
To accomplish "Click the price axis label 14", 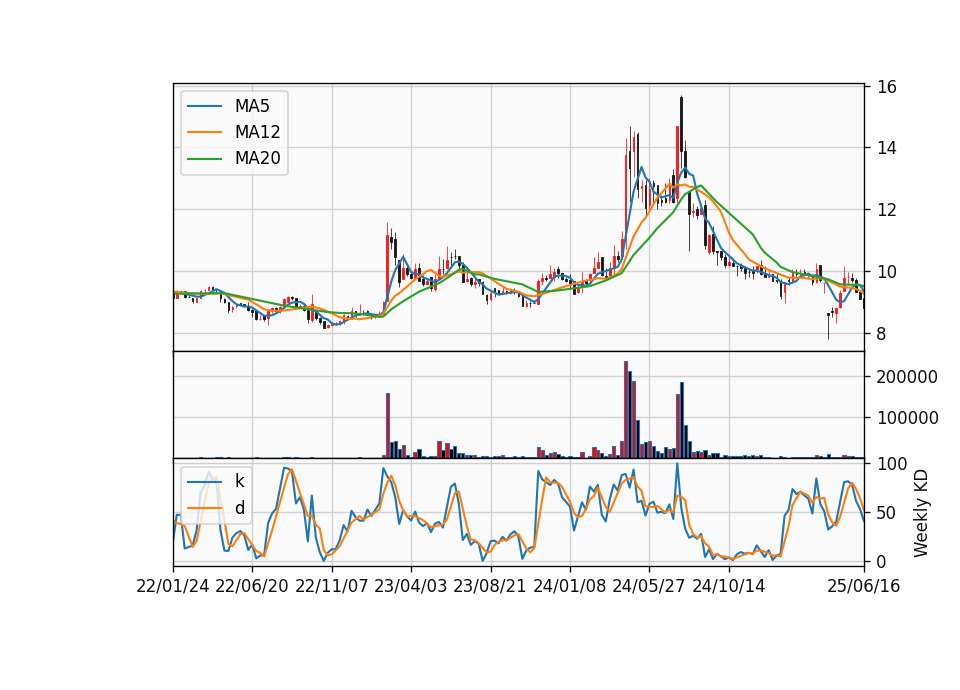I will tap(887, 148).
